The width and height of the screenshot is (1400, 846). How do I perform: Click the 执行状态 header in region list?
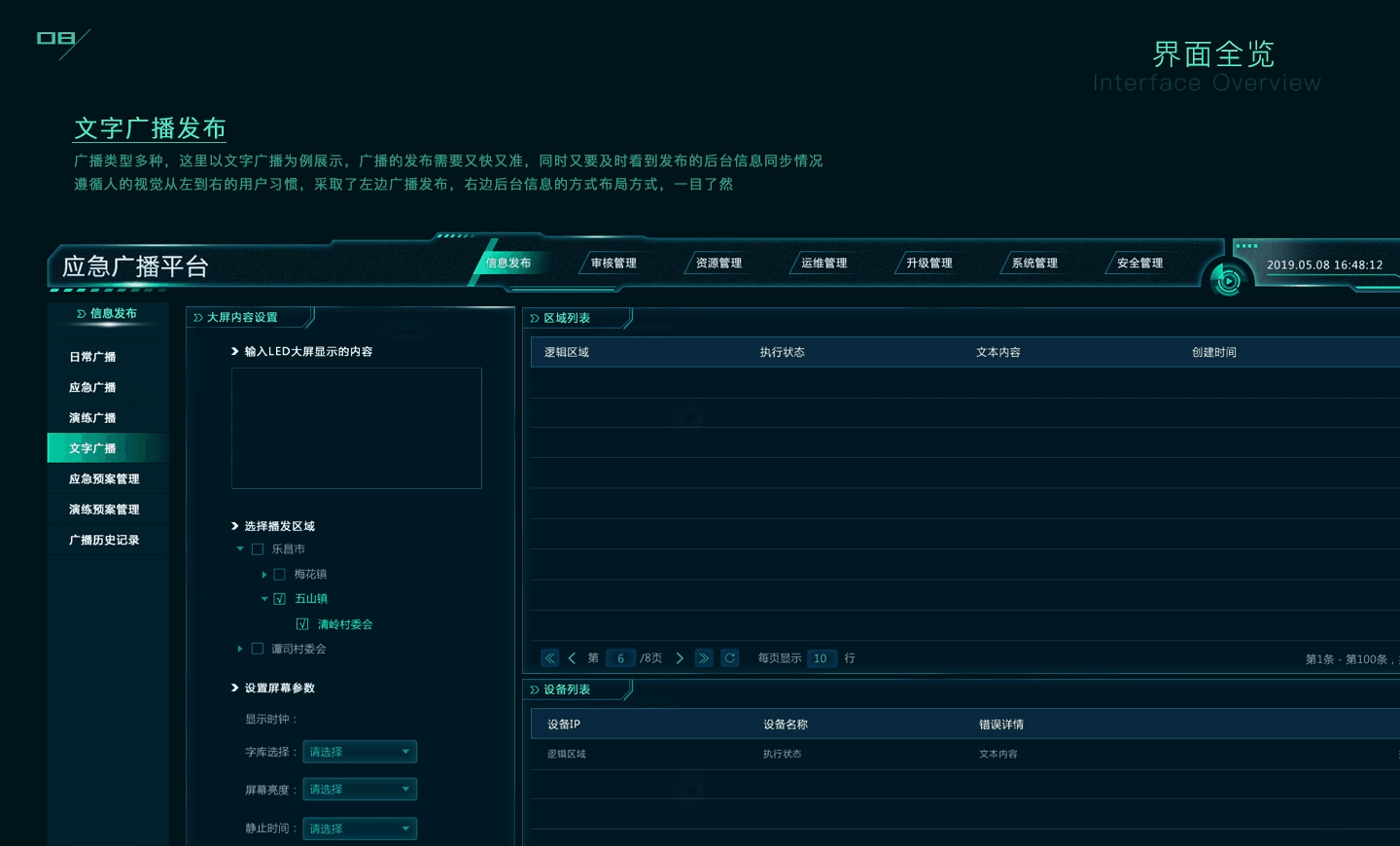[783, 352]
